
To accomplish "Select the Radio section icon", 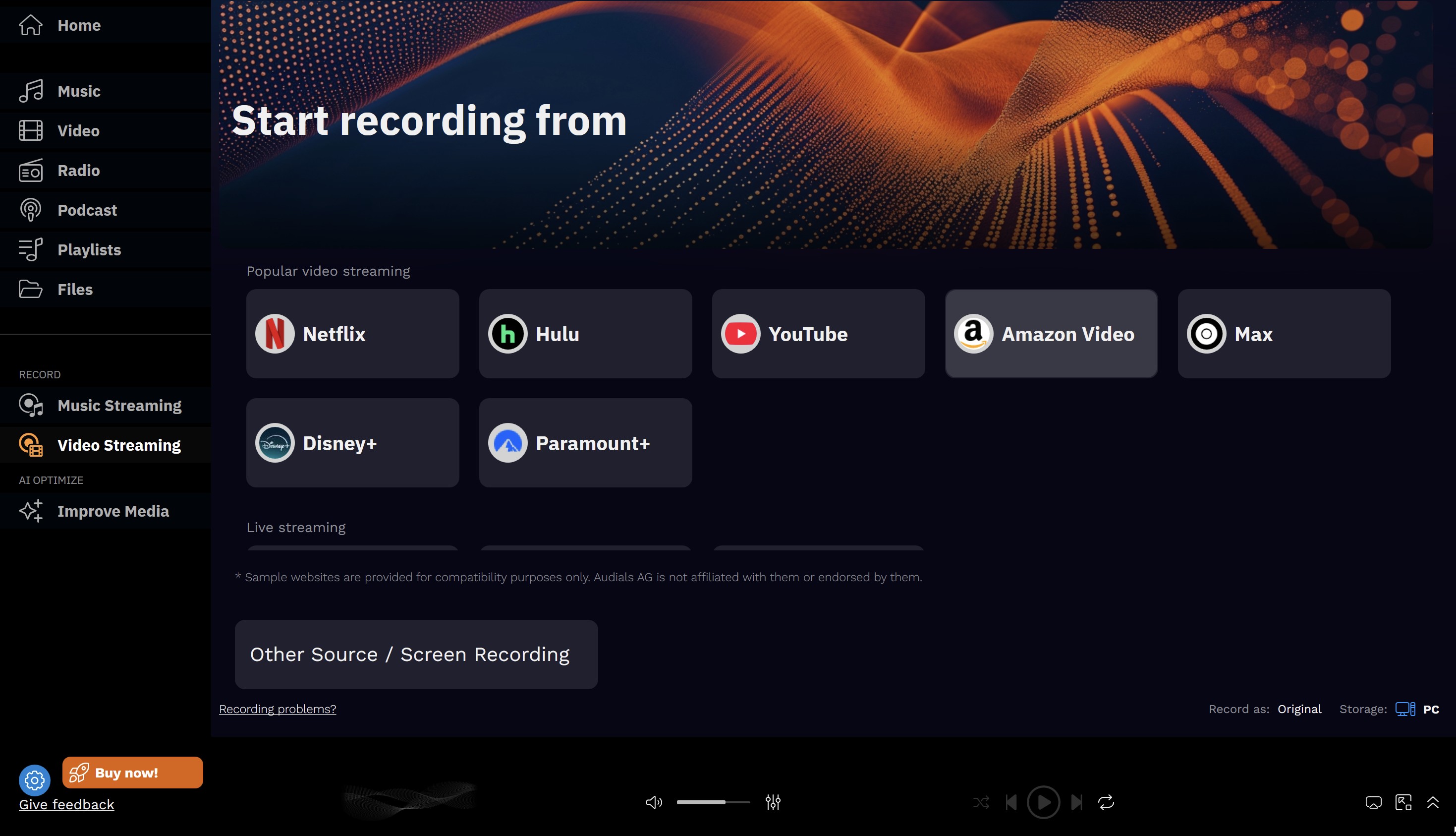I will [x=31, y=170].
